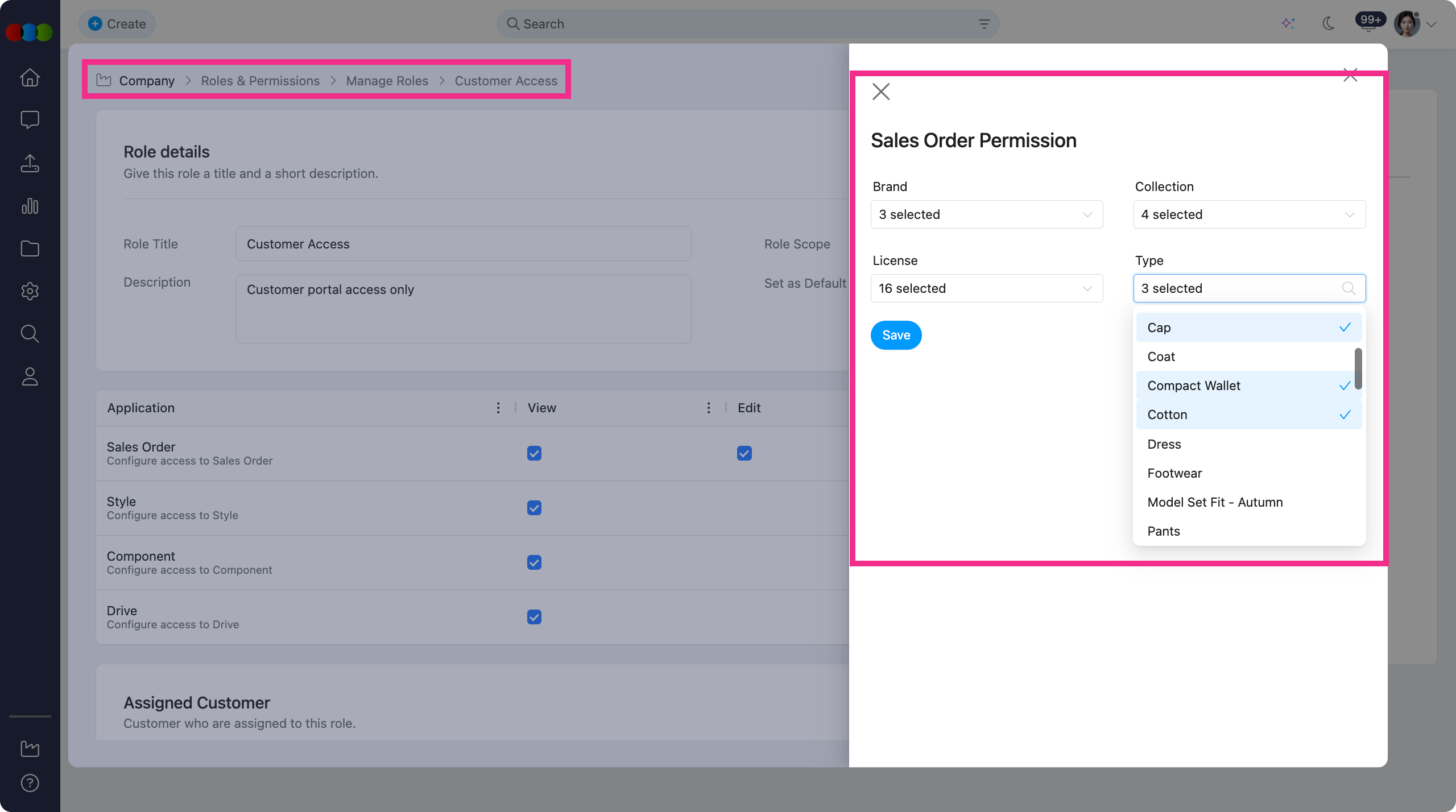The image size is (1456, 812).
Task: Select Coat in the Type list
Action: (x=1248, y=357)
